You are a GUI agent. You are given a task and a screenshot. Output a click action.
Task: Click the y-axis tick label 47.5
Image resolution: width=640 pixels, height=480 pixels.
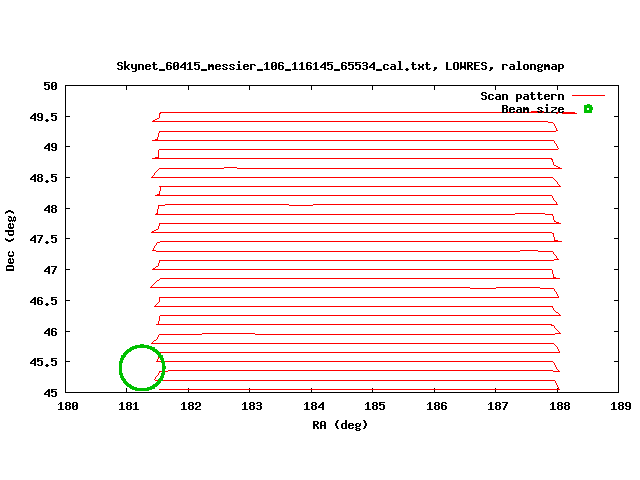tap(43, 239)
